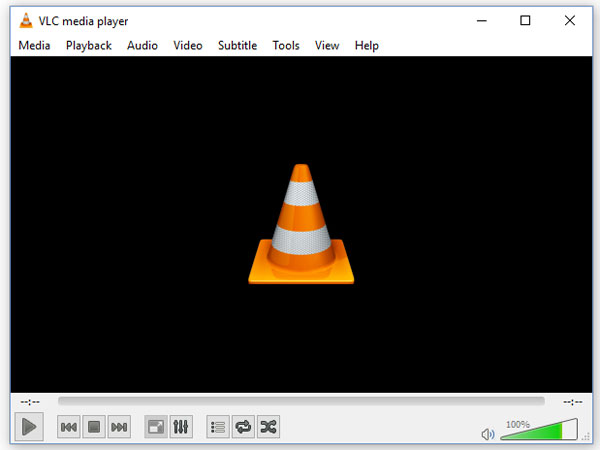Show the playlist view
The image size is (600, 450).
(218, 427)
